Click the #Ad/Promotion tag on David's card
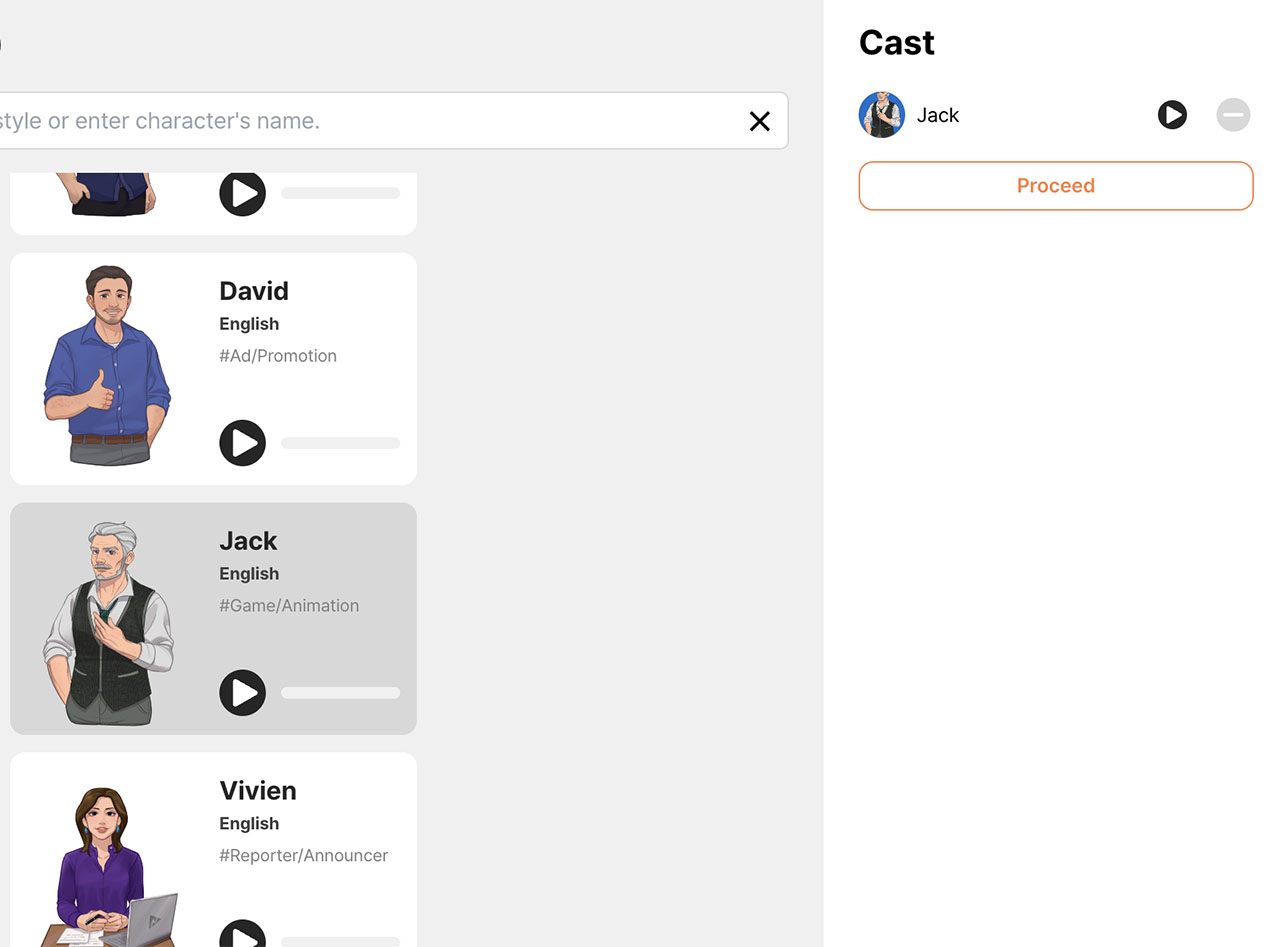This screenshot has width=1280, height=947. tap(277, 355)
